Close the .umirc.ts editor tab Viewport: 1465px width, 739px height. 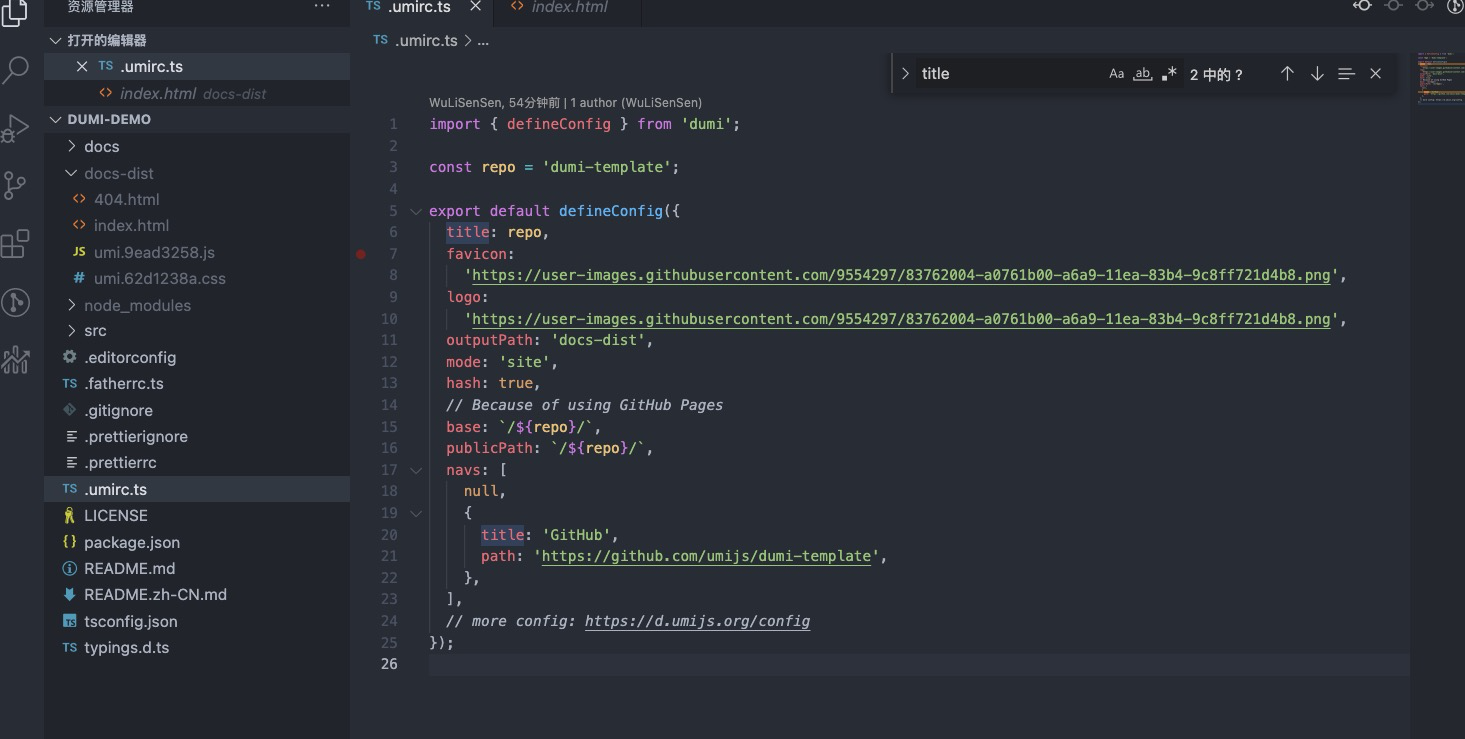475,6
